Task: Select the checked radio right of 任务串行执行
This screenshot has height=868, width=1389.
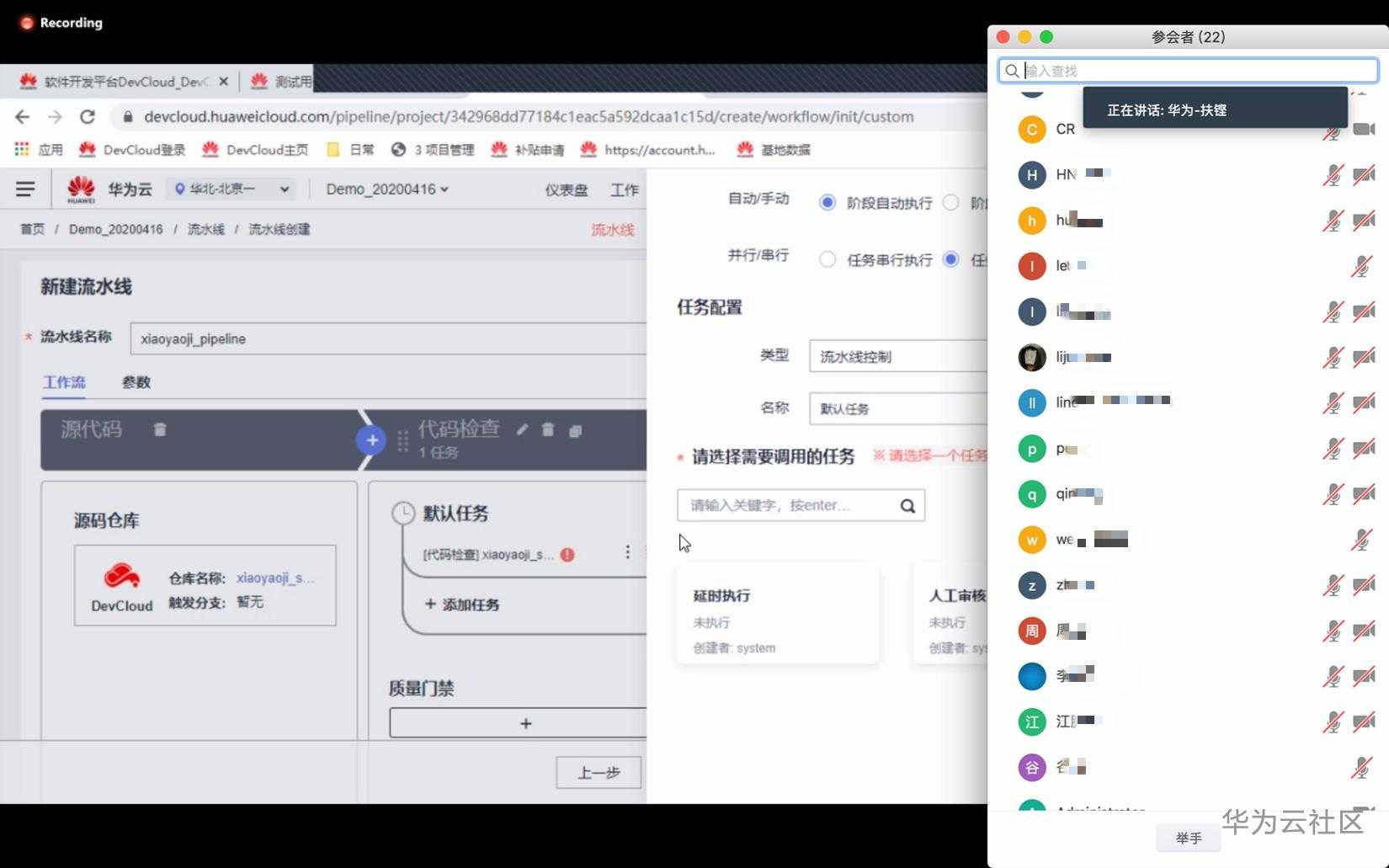Action: pyautogui.click(x=951, y=259)
